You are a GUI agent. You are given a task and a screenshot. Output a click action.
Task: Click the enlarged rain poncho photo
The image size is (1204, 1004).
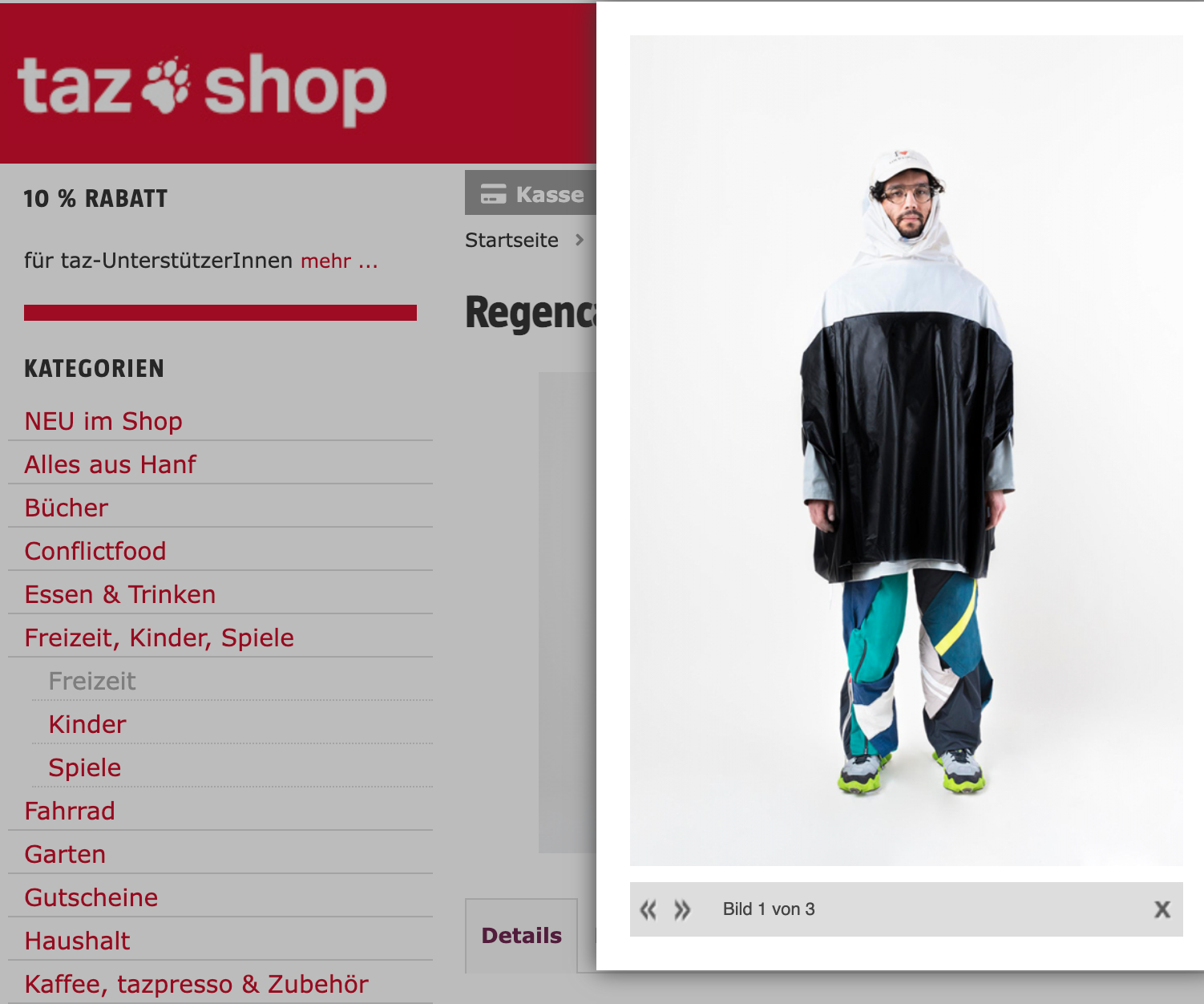(x=906, y=451)
